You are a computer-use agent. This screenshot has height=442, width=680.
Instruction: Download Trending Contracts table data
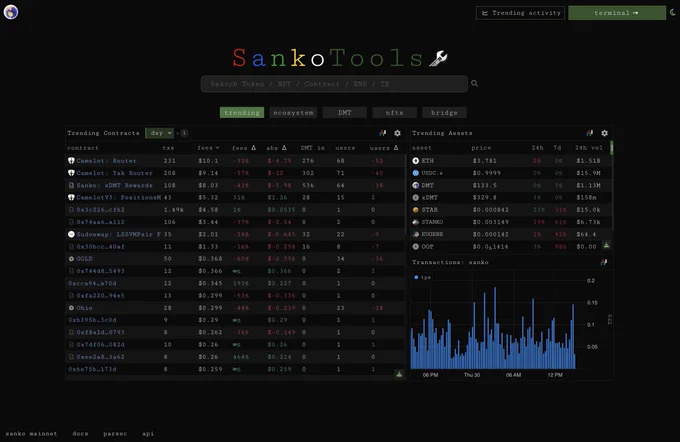click(399, 373)
